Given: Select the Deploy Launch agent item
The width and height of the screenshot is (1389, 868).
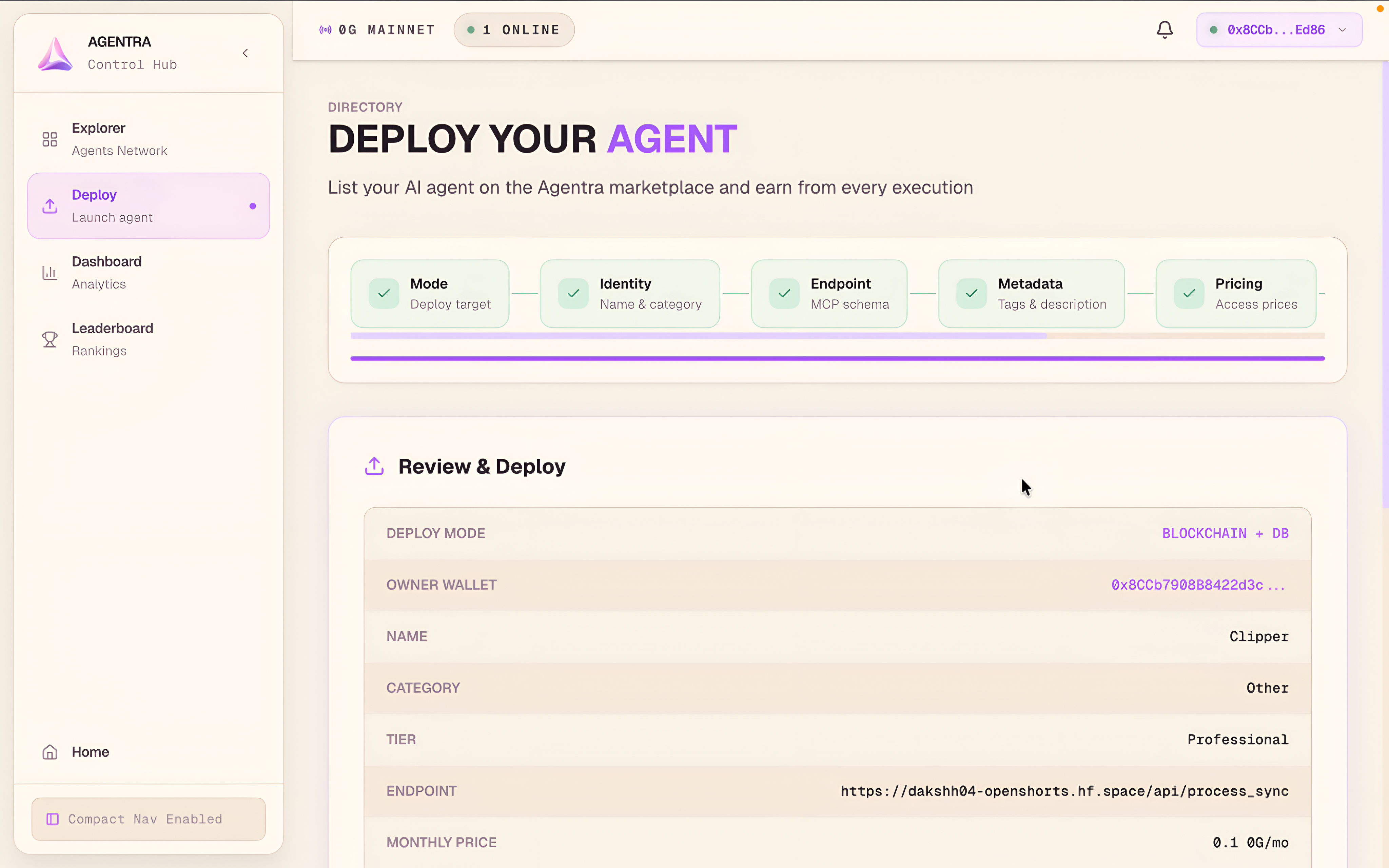Looking at the screenshot, I should point(149,205).
